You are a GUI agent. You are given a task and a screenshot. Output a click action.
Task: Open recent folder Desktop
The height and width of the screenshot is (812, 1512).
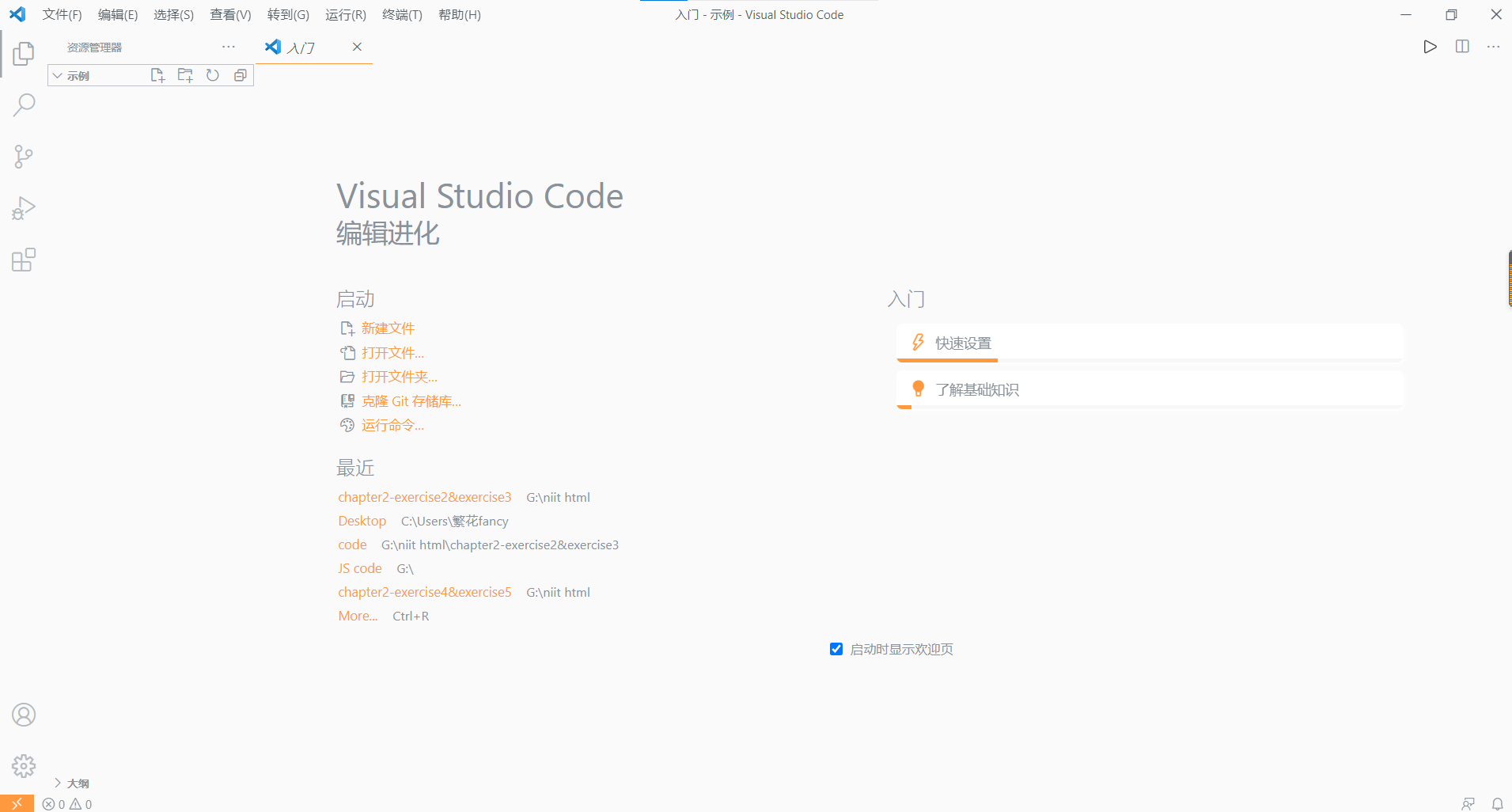[x=362, y=521]
